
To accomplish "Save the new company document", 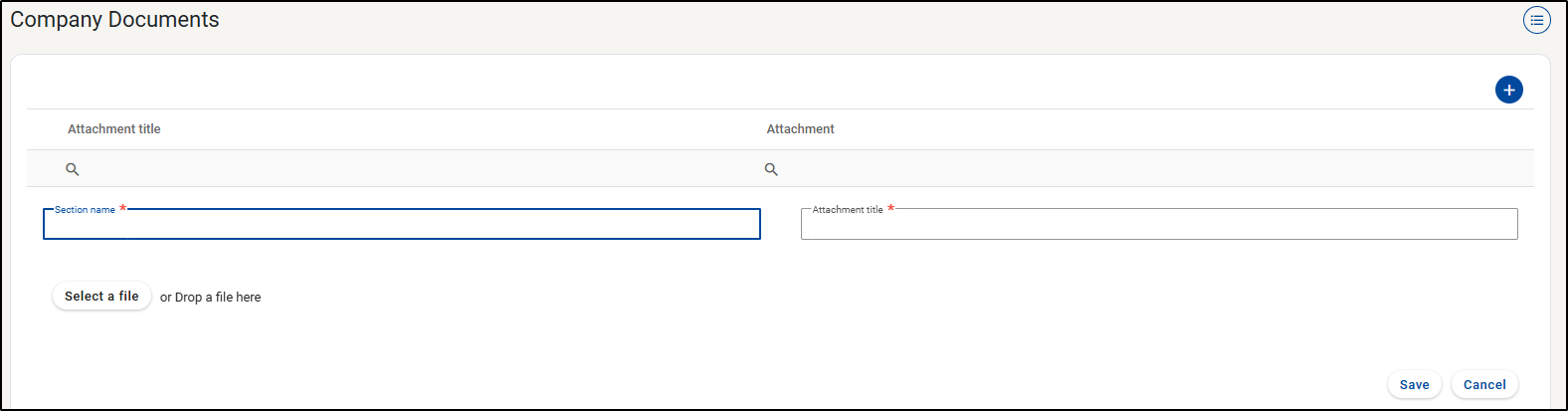I will point(1414,385).
